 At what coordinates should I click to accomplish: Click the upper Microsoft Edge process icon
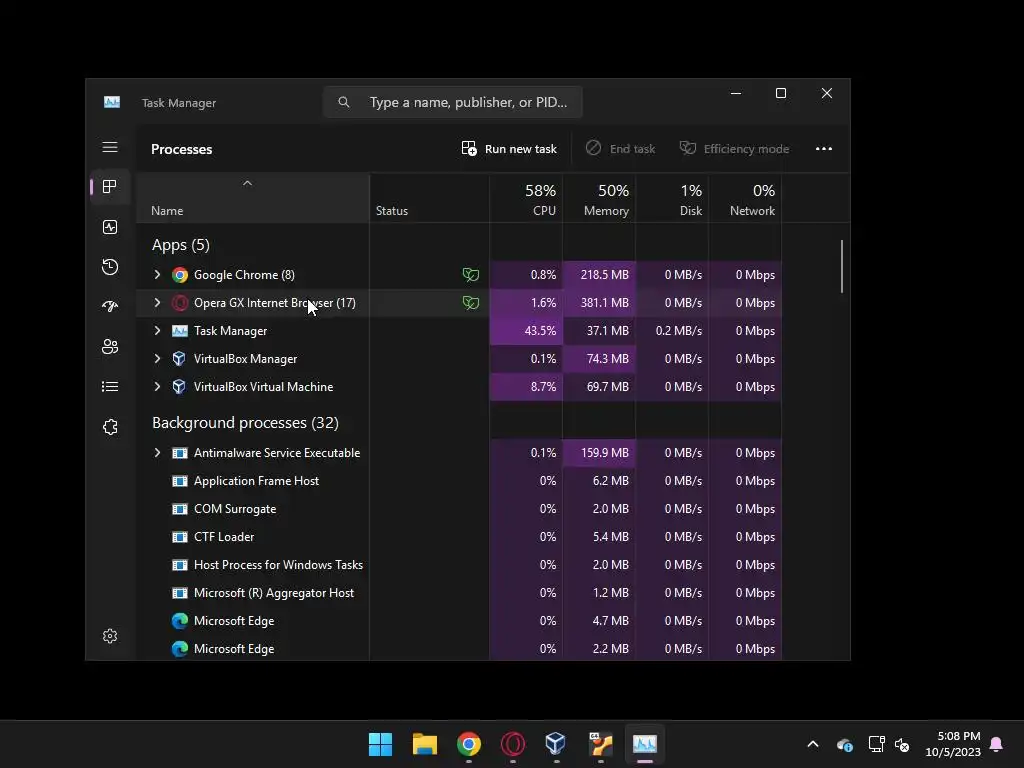[x=180, y=620]
